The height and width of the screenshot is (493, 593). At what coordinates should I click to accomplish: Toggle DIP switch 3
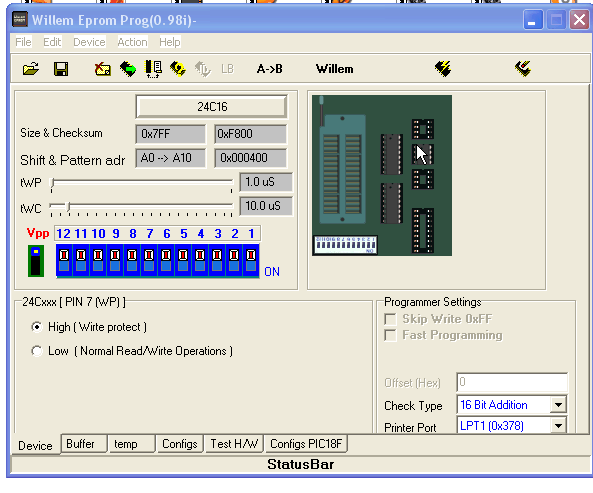click(217, 261)
